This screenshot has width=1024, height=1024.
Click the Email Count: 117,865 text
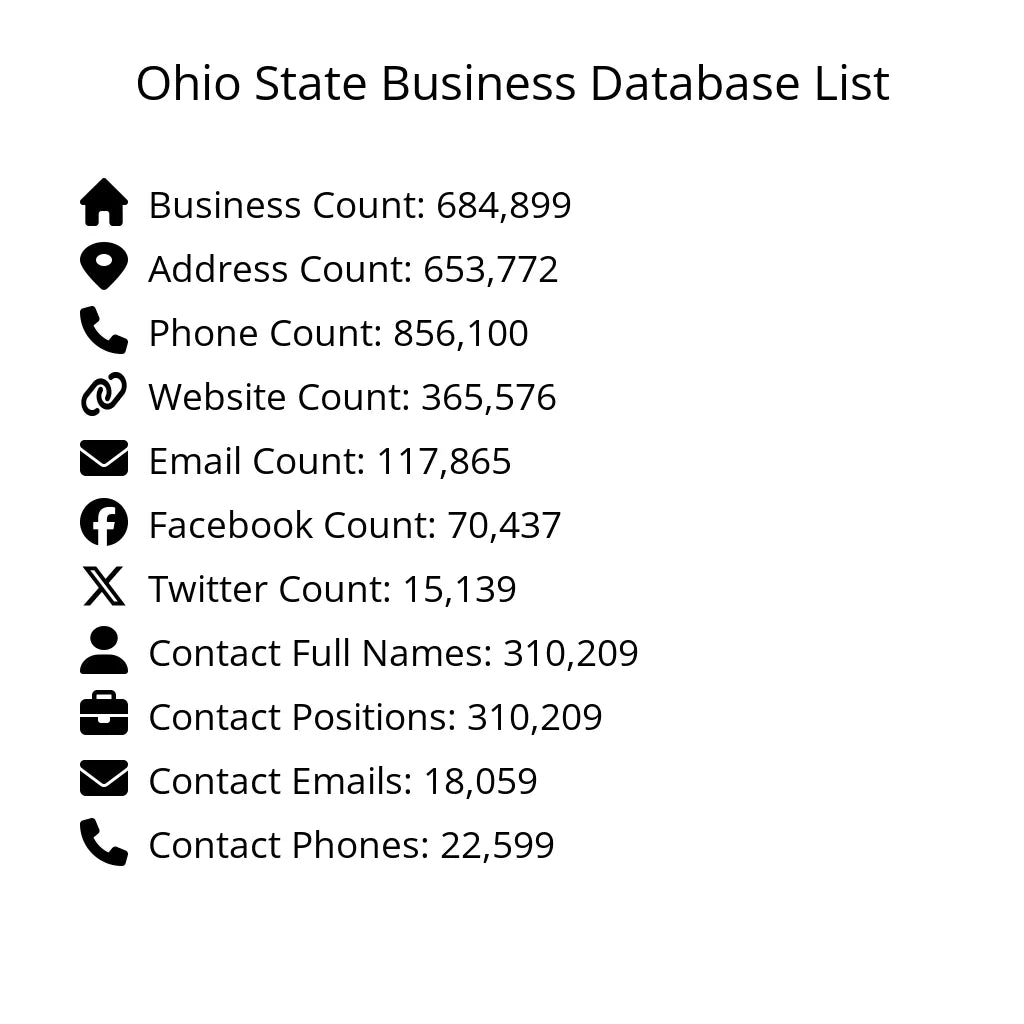[x=330, y=461]
